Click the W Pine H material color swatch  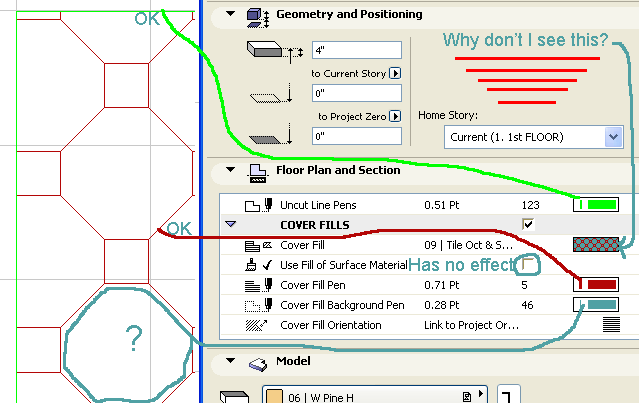(274, 396)
